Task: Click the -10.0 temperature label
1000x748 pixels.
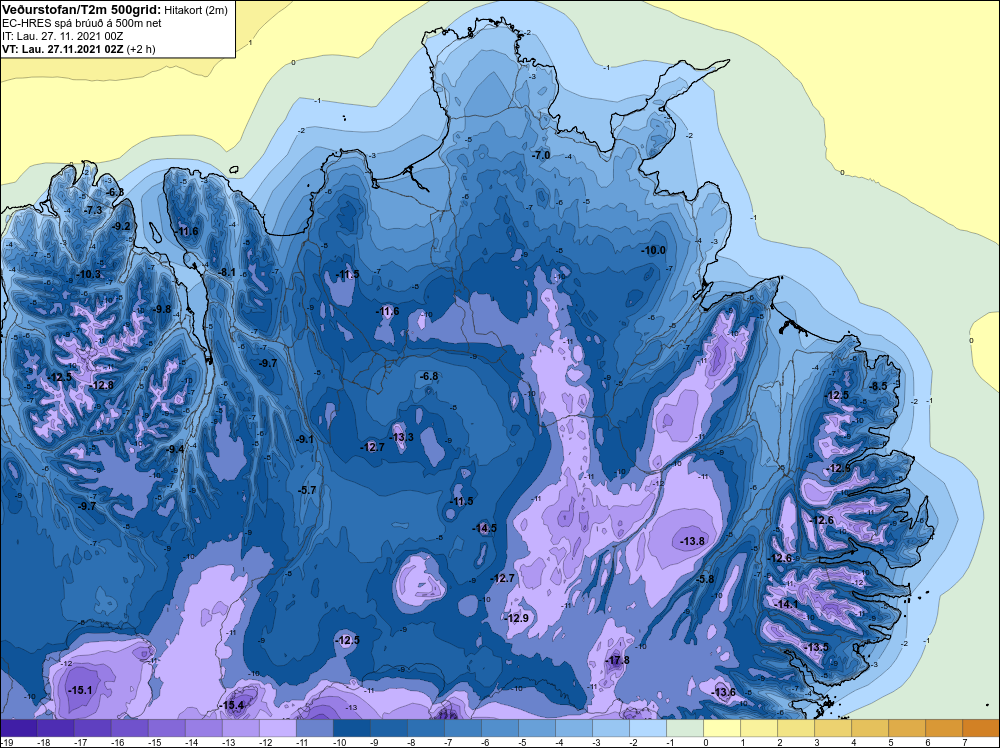Action: [654, 251]
